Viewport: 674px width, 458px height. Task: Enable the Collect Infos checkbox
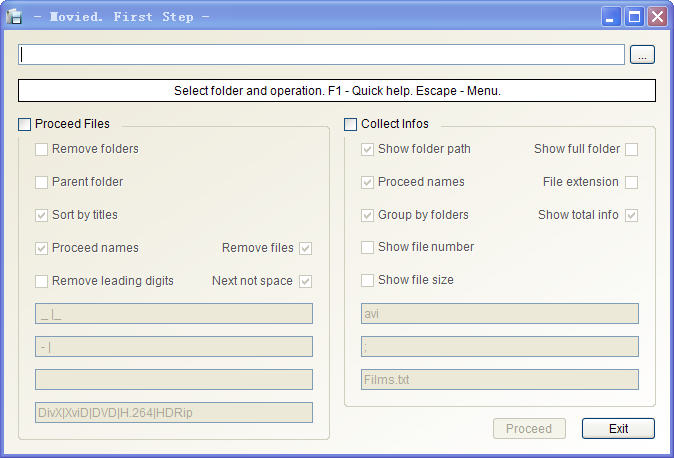351,124
